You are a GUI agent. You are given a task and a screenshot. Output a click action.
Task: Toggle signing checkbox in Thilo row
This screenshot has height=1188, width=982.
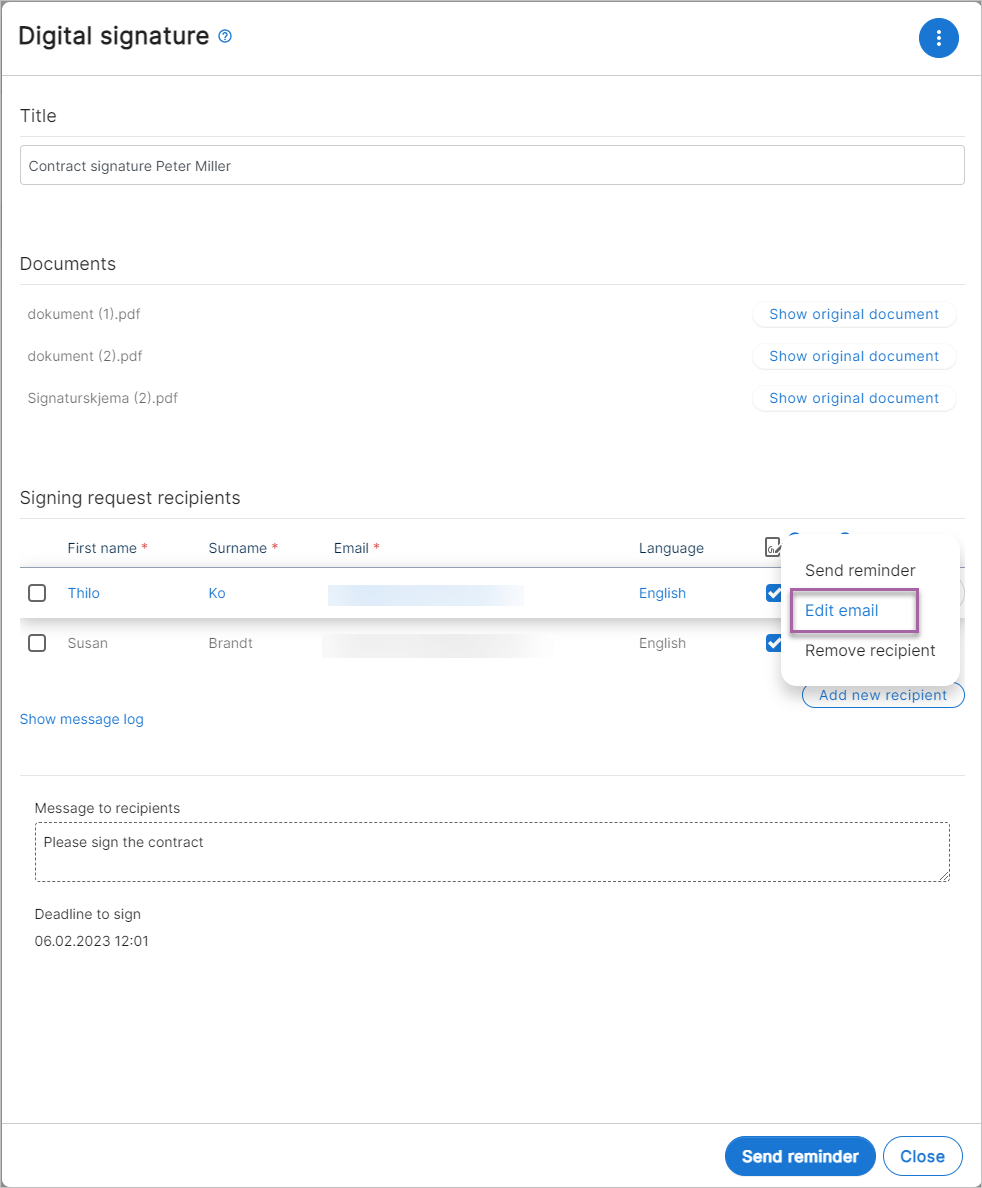(773, 592)
